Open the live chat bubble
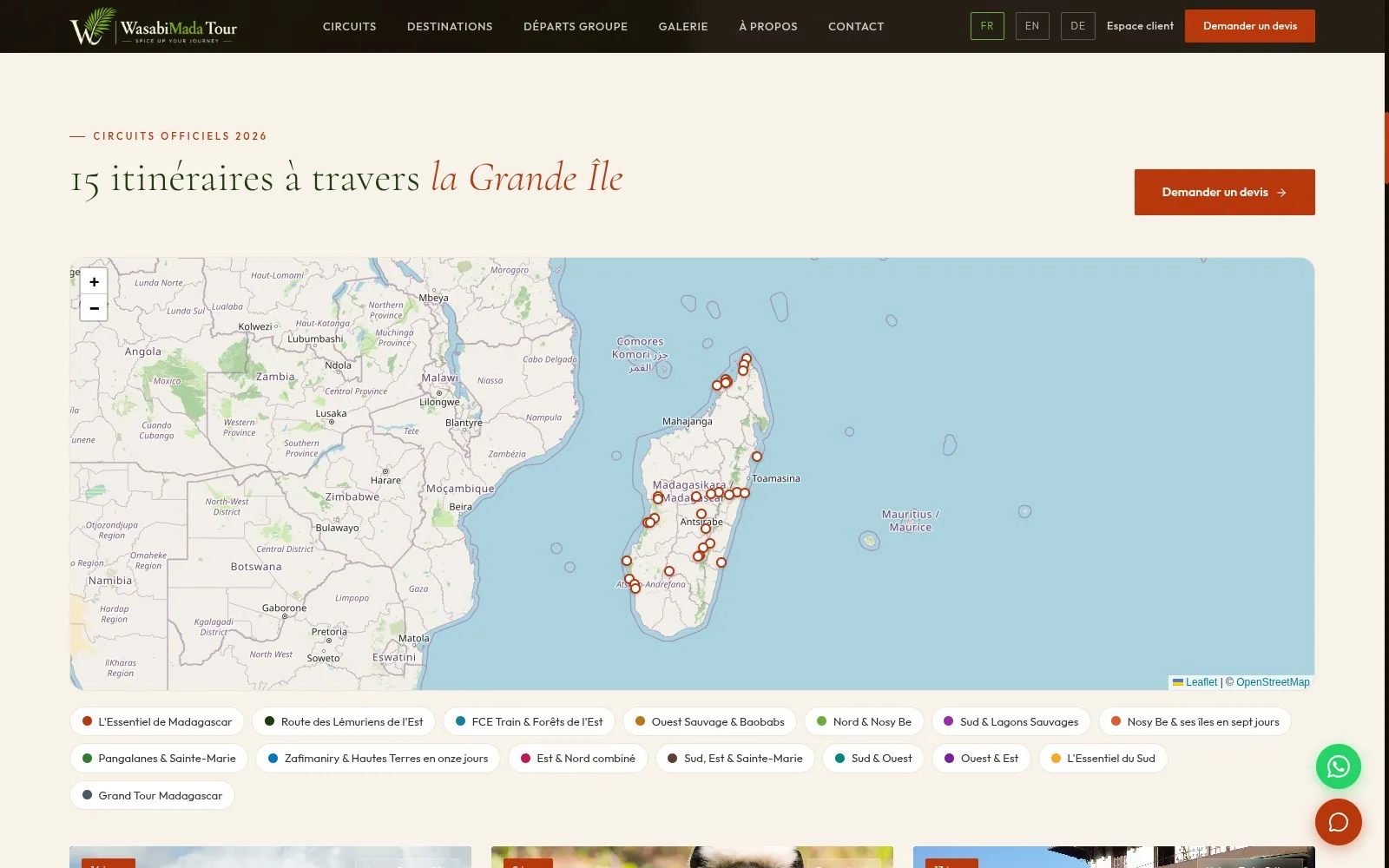Screen dimensions: 1389x868 pos(1338,822)
